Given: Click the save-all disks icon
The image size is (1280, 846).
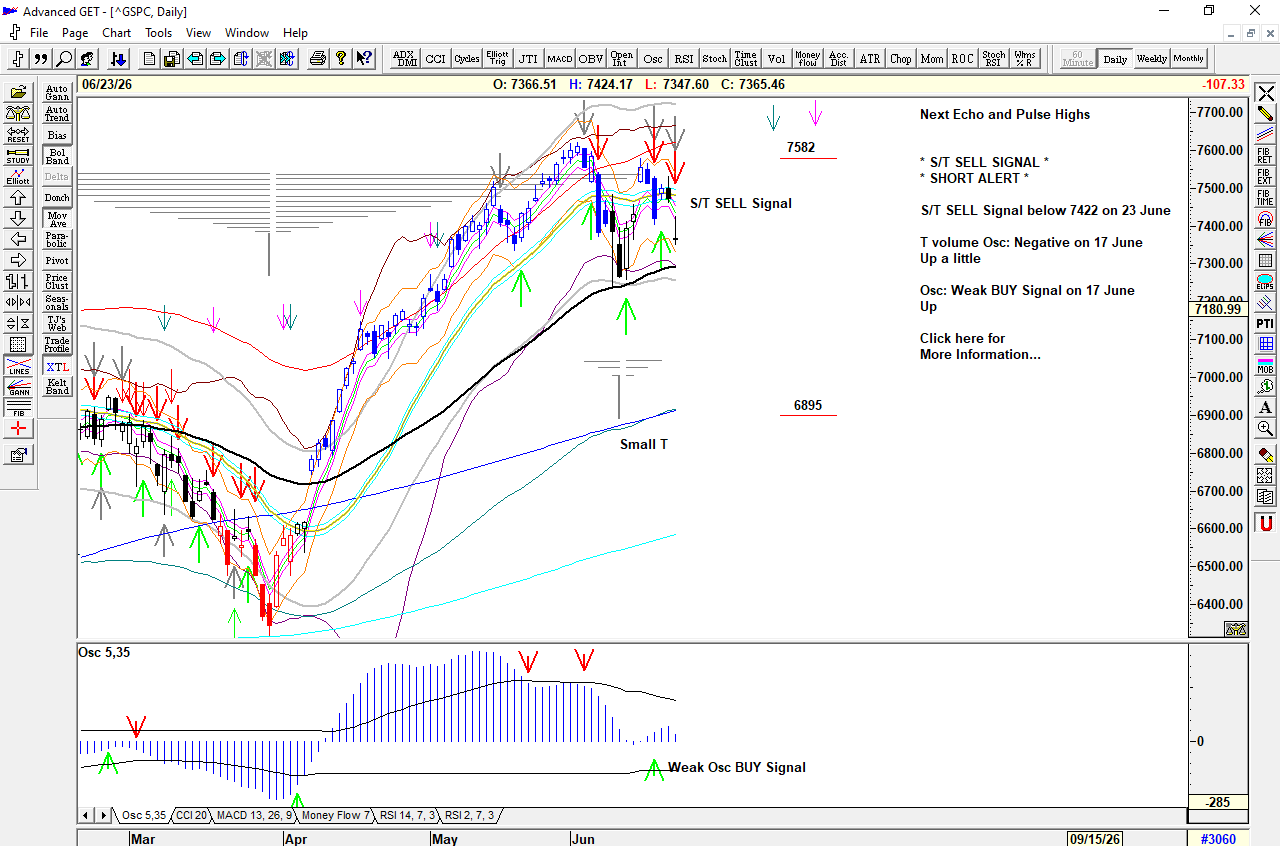Looking at the screenshot, I should 172,59.
